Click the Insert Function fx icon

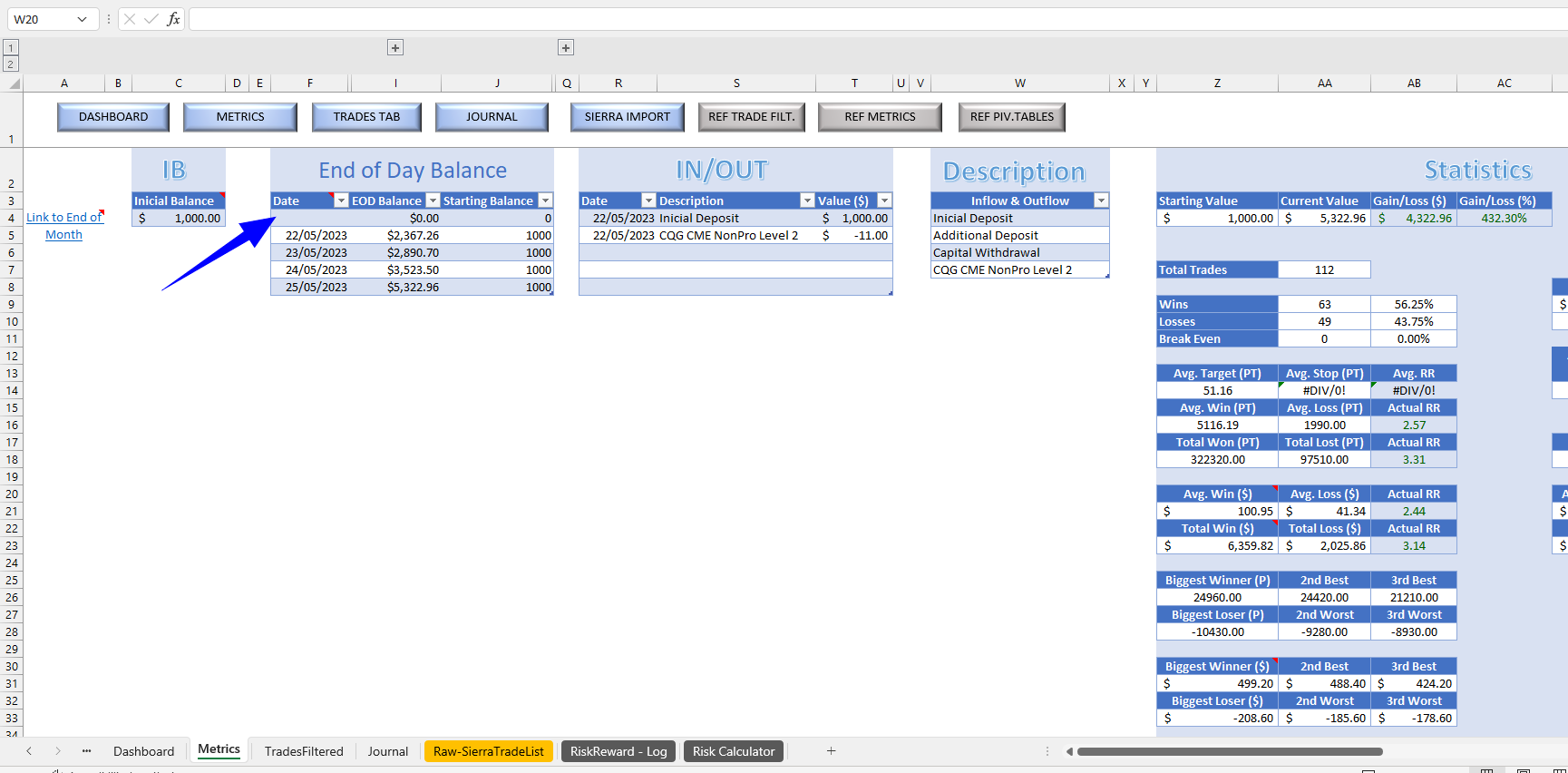tap(173, 19)
